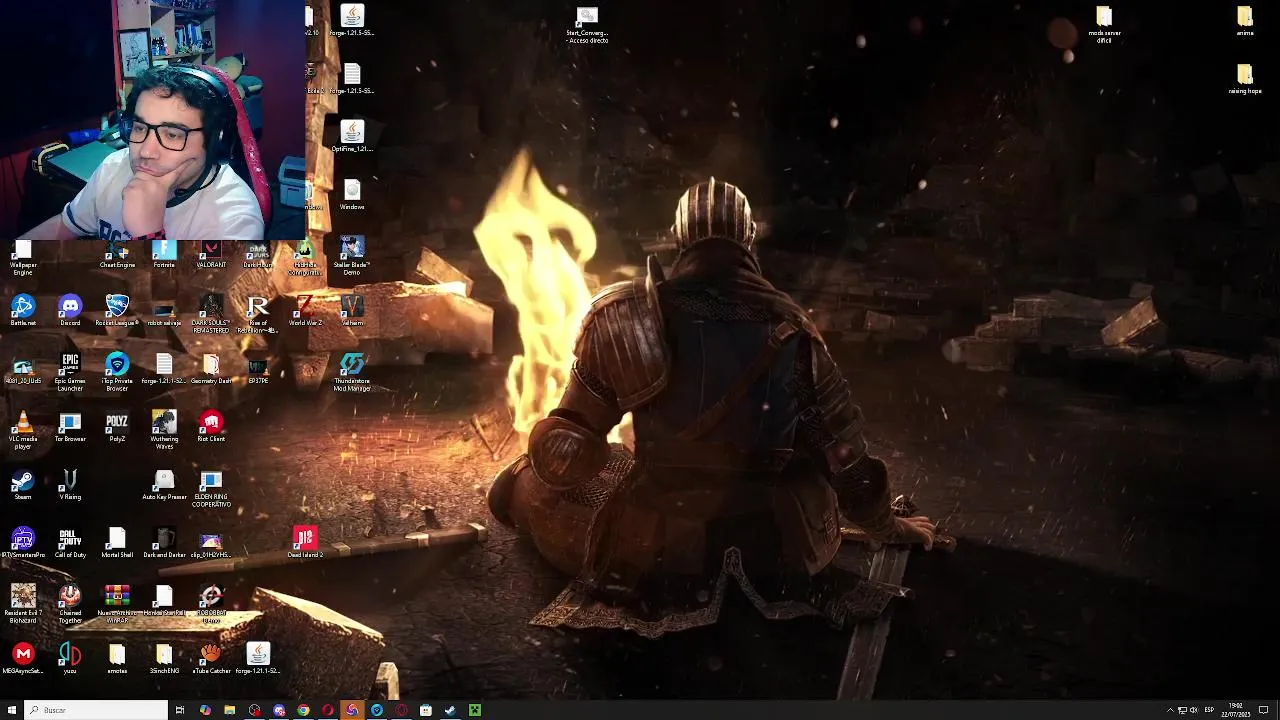Select the Valheim desktop icon
Screen dimensions: 1280x720
click(352, 311)
